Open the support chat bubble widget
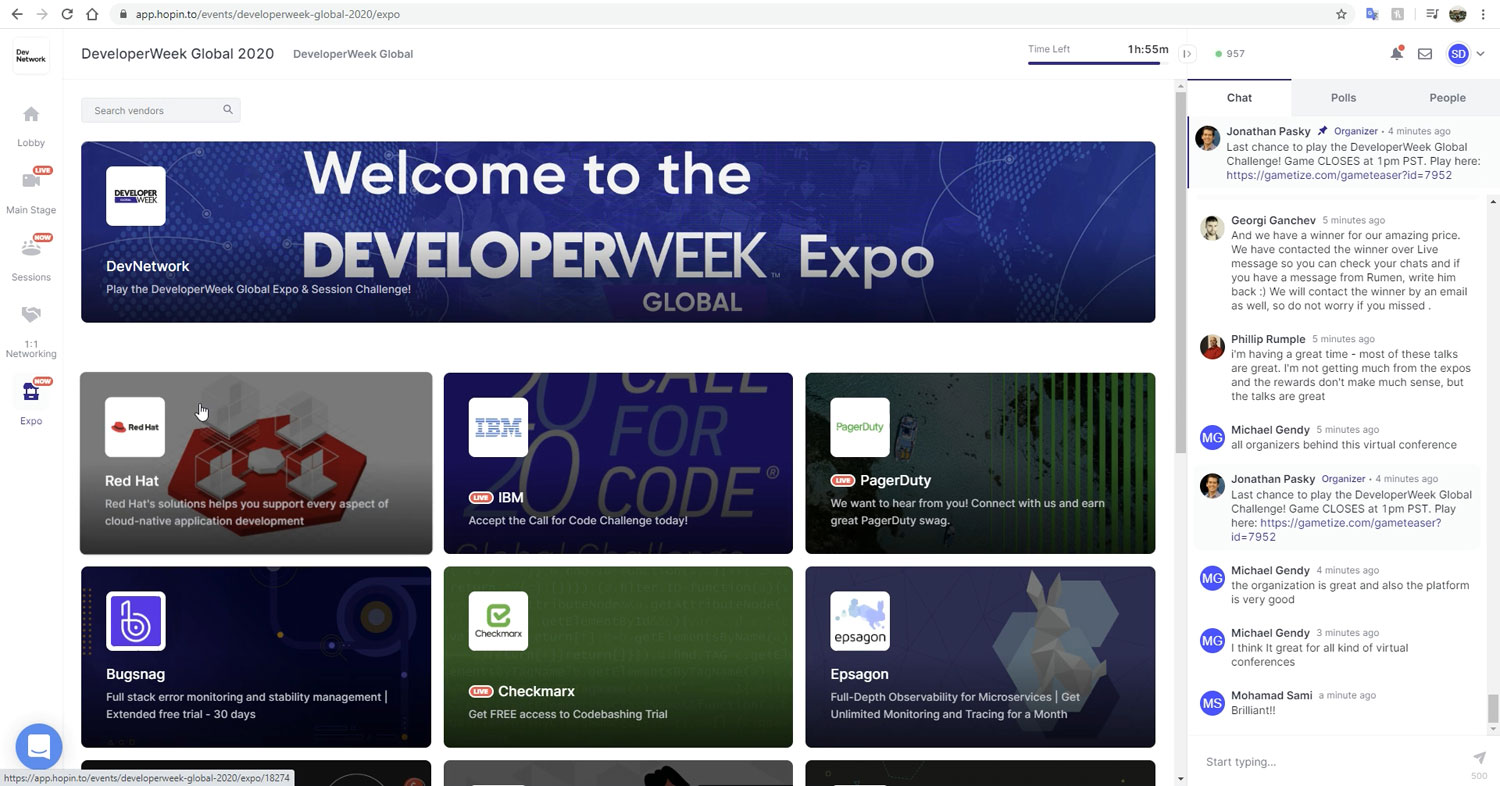This screenshot has height=786, width=1500. 39,746
